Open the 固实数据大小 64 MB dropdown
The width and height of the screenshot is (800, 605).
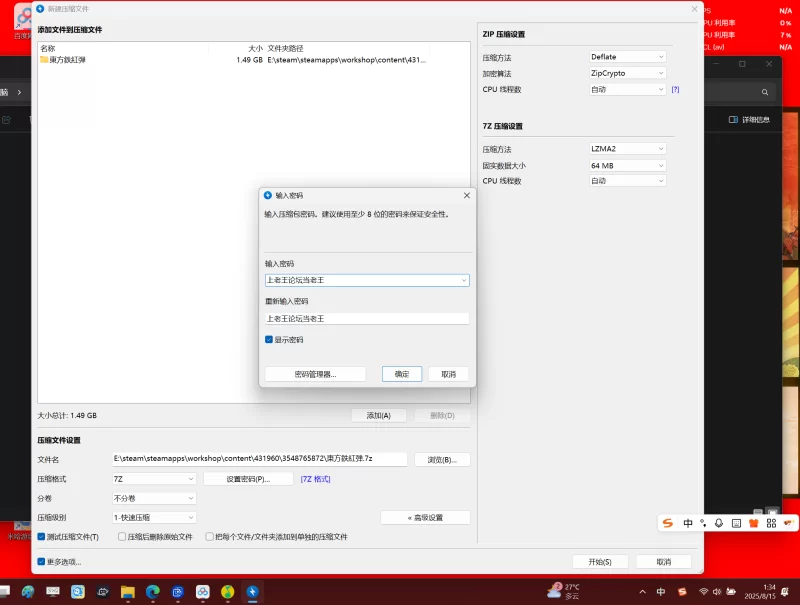coord(628,165)
